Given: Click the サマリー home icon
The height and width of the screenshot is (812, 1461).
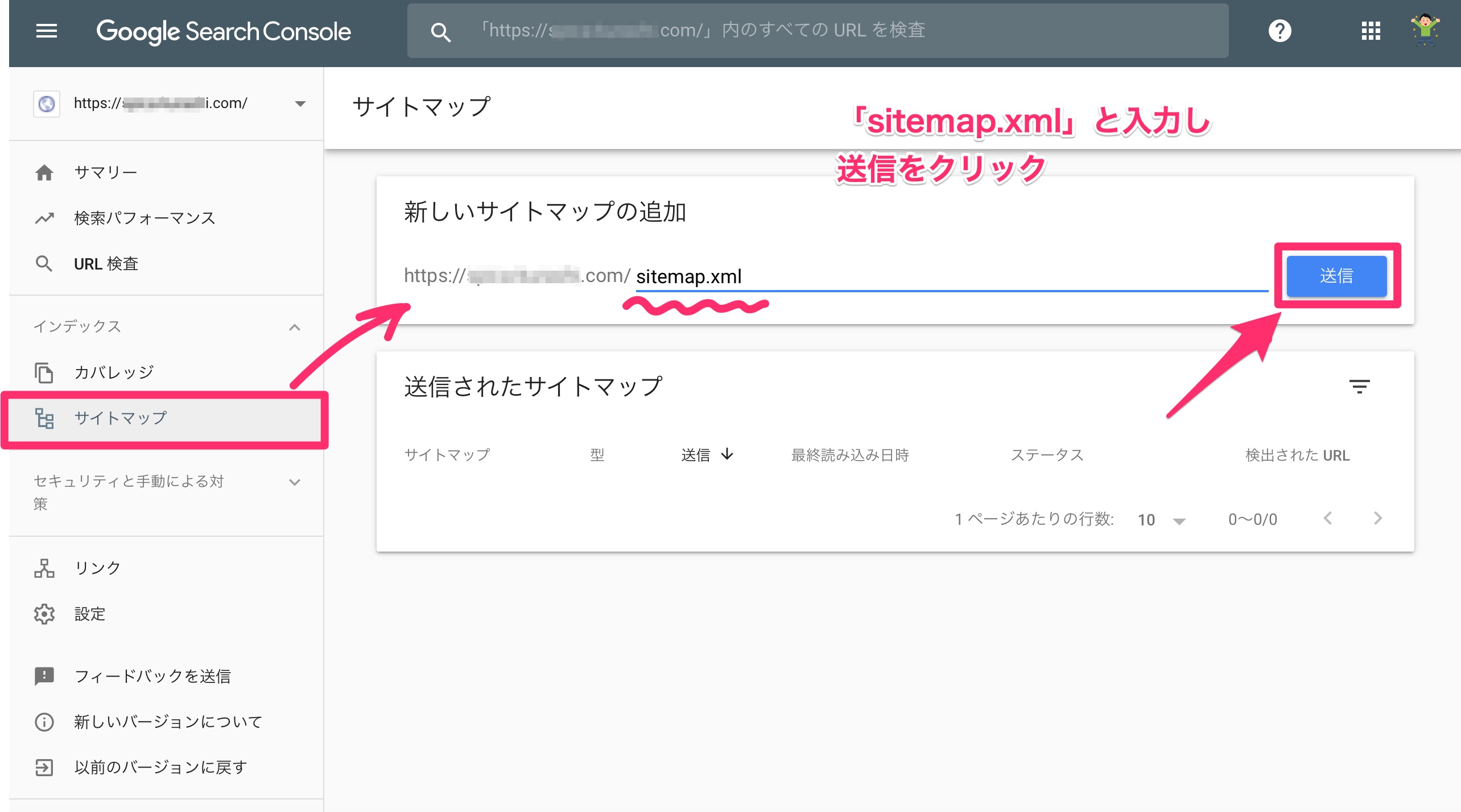Looking at the screenshot, I should point(44,172).
